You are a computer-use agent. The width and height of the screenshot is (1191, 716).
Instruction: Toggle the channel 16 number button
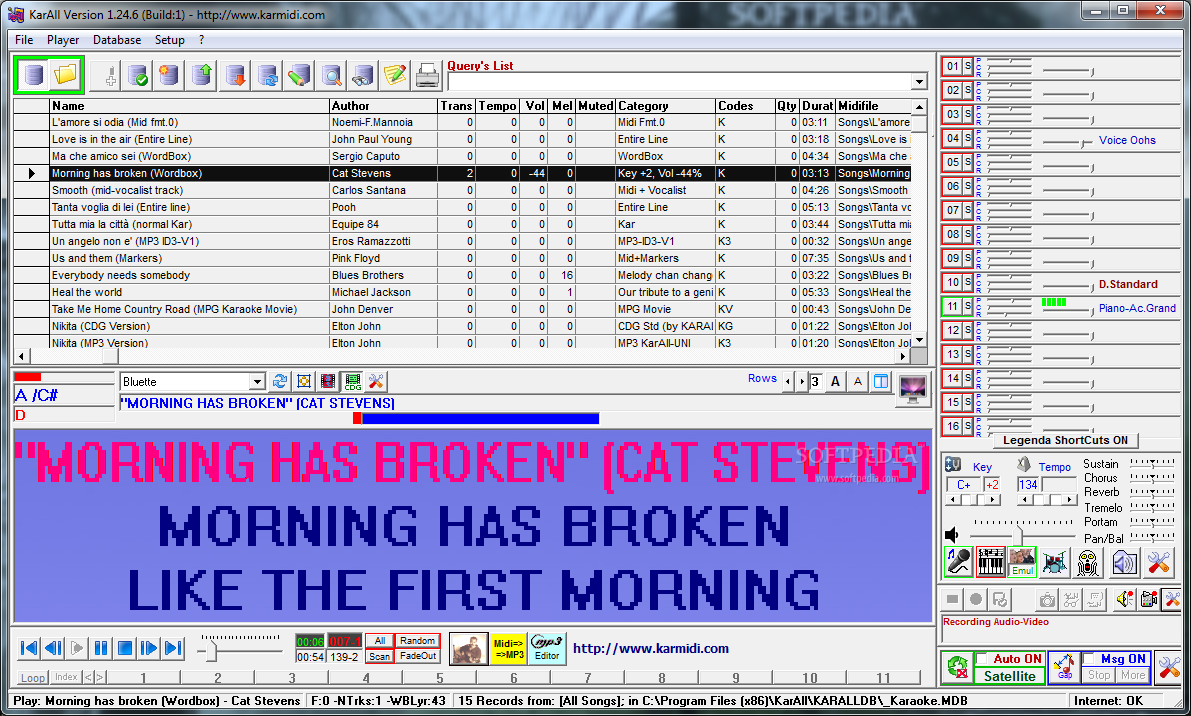[x=952, y=427]
